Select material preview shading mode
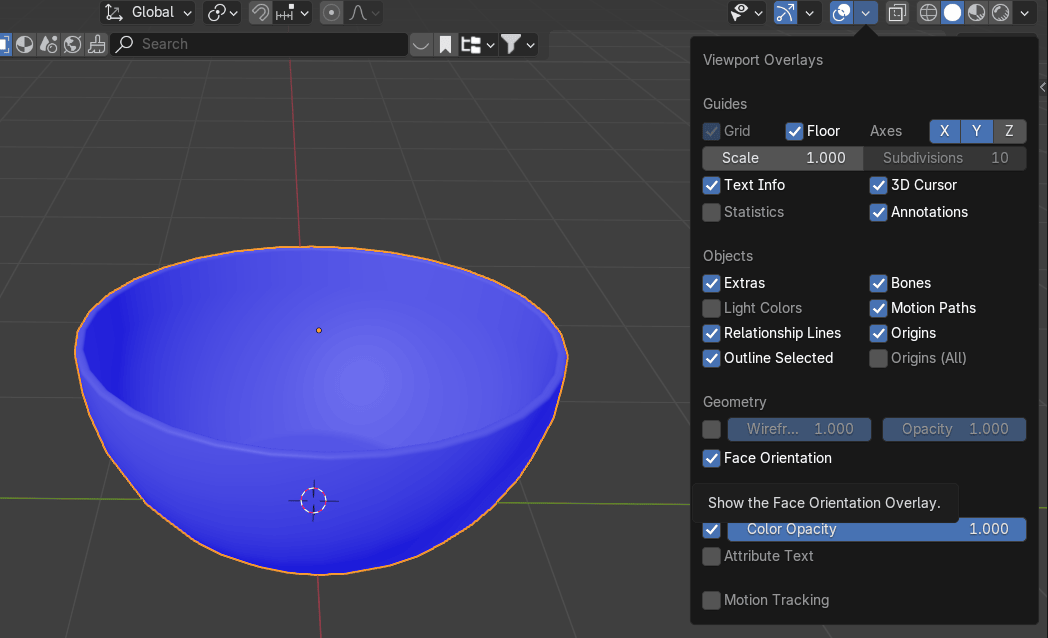This screenshot has width=1048, height=638. pos(976,13)
